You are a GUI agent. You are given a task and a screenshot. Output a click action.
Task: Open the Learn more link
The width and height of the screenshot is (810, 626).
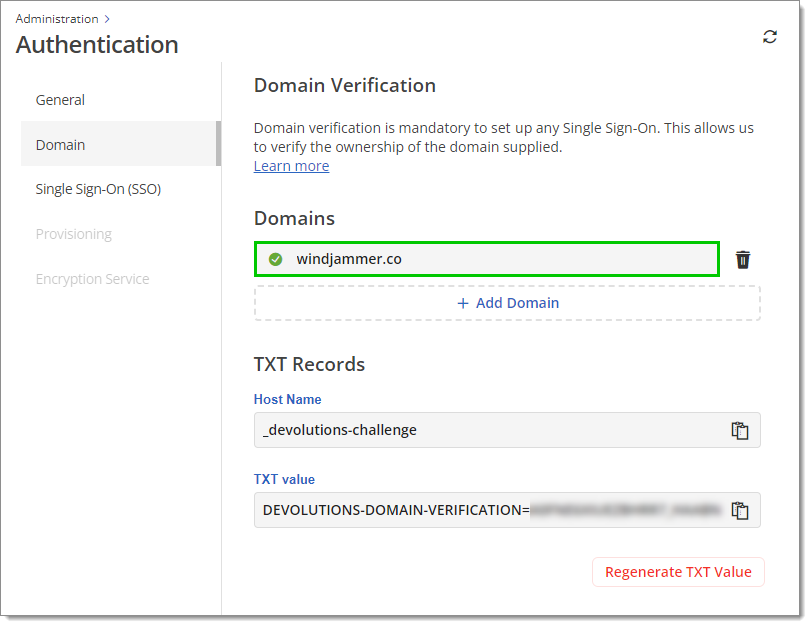pos(291,166)
